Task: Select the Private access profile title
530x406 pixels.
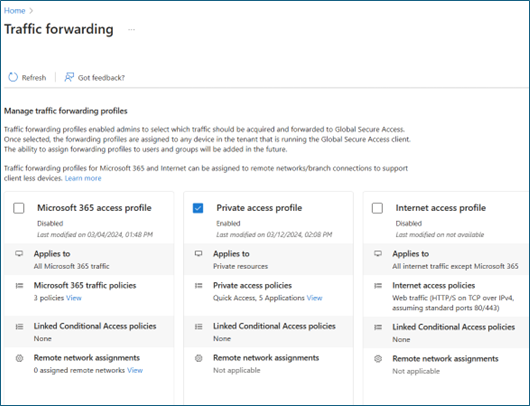Action: point(259,208)
